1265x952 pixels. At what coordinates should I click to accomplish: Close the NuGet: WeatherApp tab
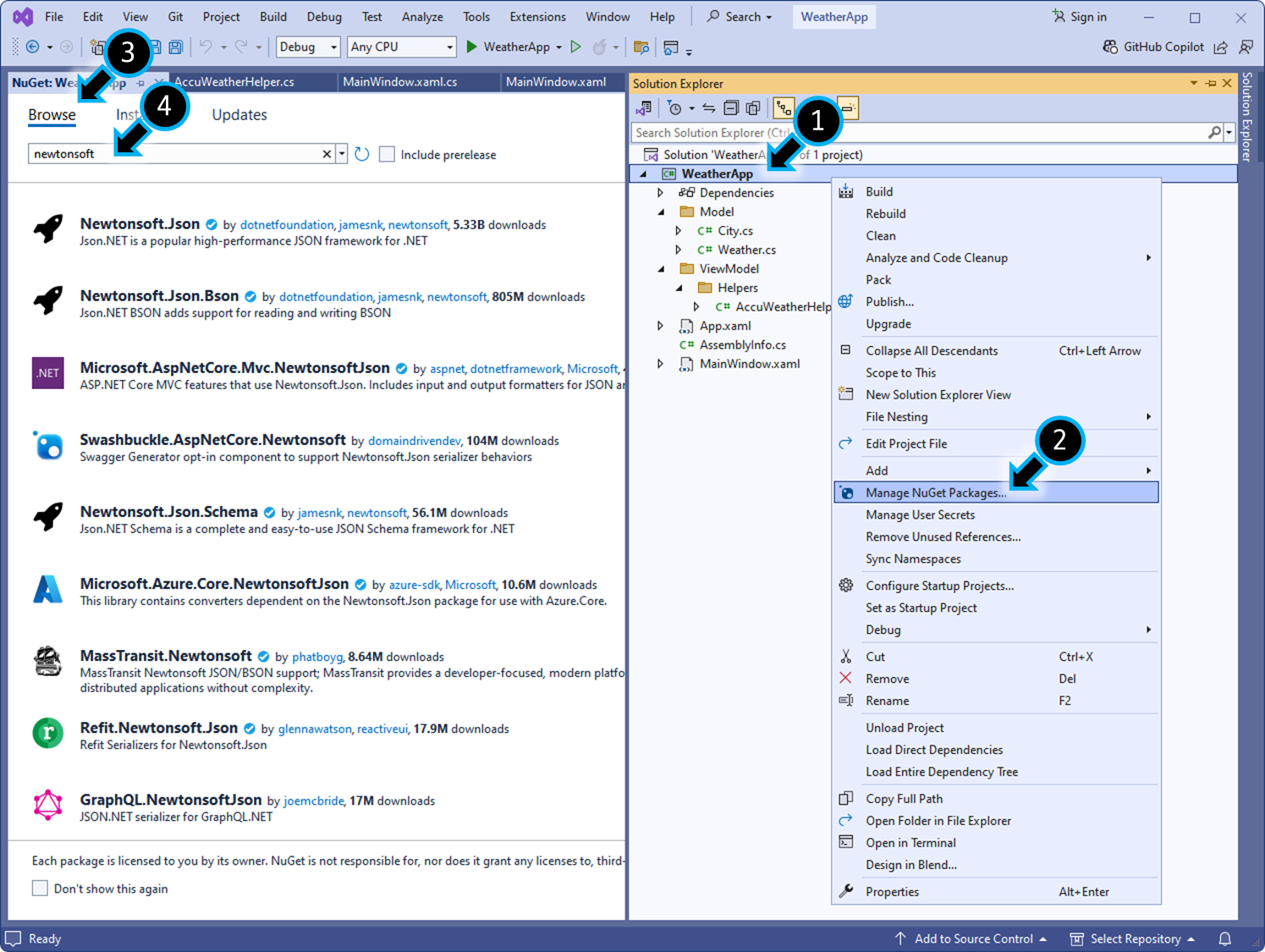click(158, 82)
